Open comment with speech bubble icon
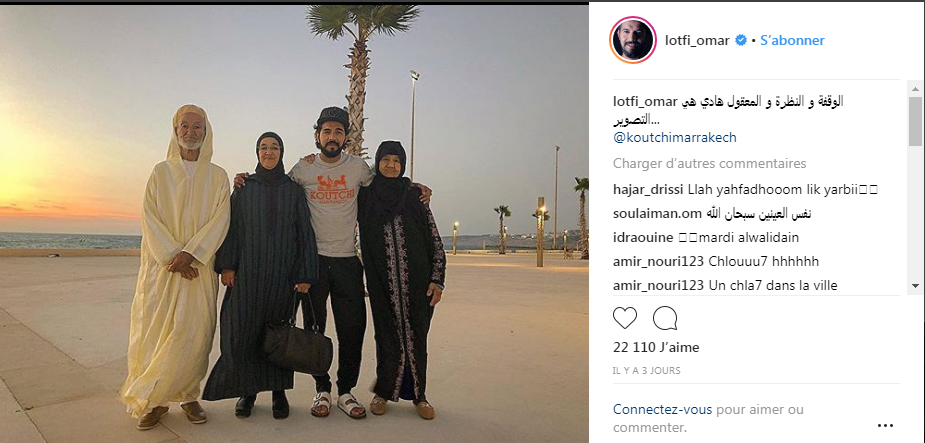This screenshot has height=443, width=925. pos(665,319)
